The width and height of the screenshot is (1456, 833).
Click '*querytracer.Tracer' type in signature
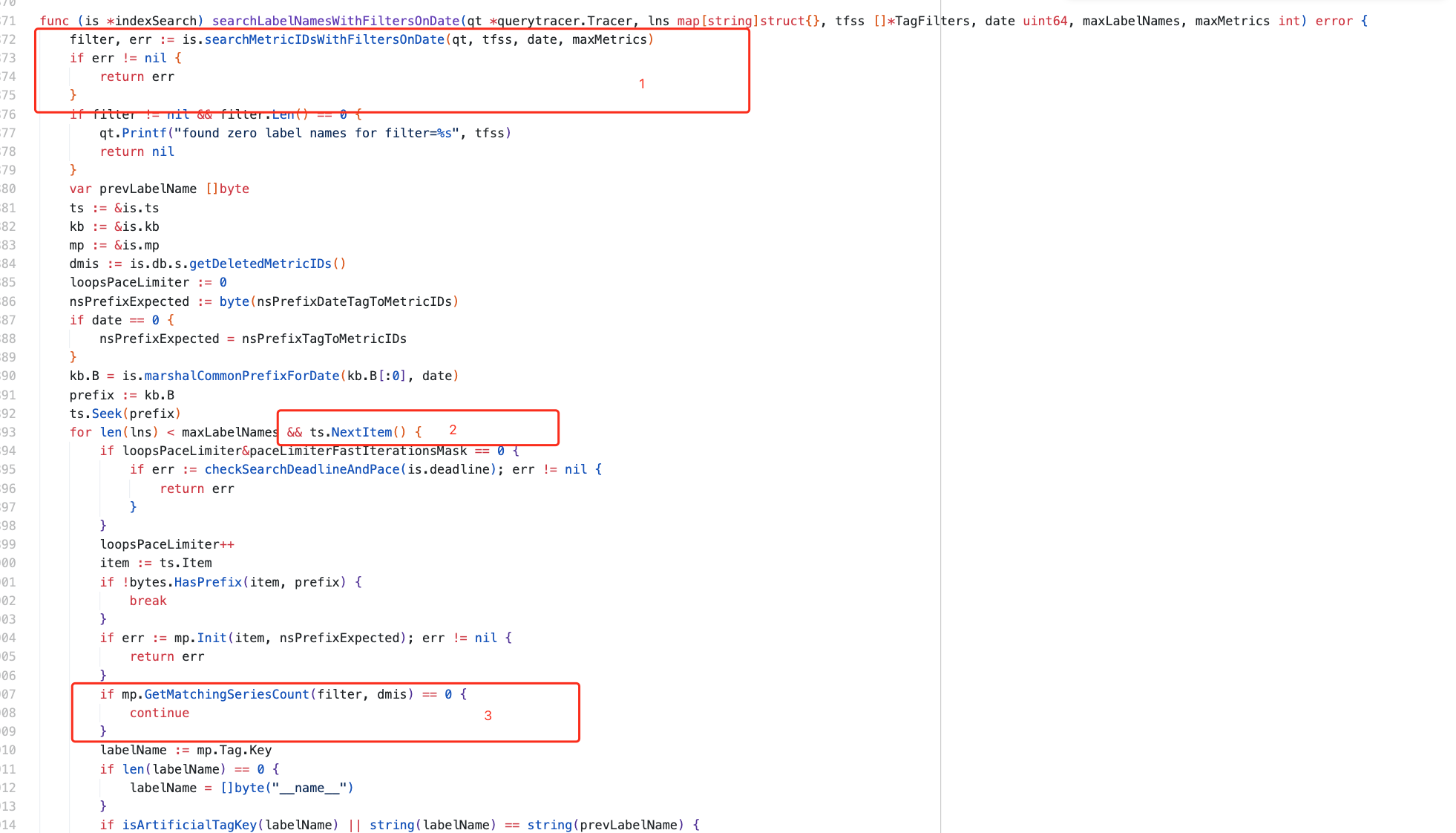pos(560,21)
